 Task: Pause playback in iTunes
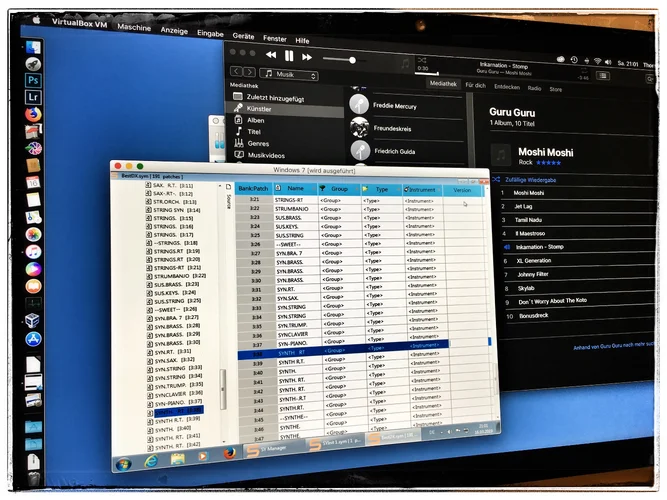(289, 56)
